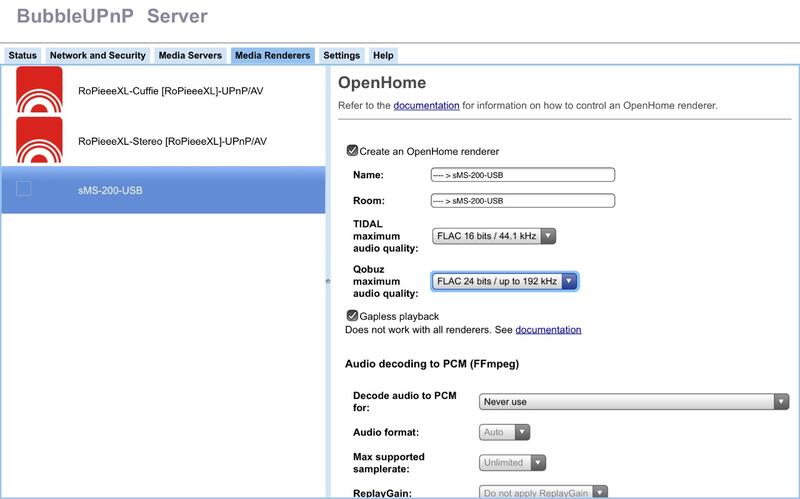Open the Audio format Auto dropdown
800x499 pixels.
503,432
